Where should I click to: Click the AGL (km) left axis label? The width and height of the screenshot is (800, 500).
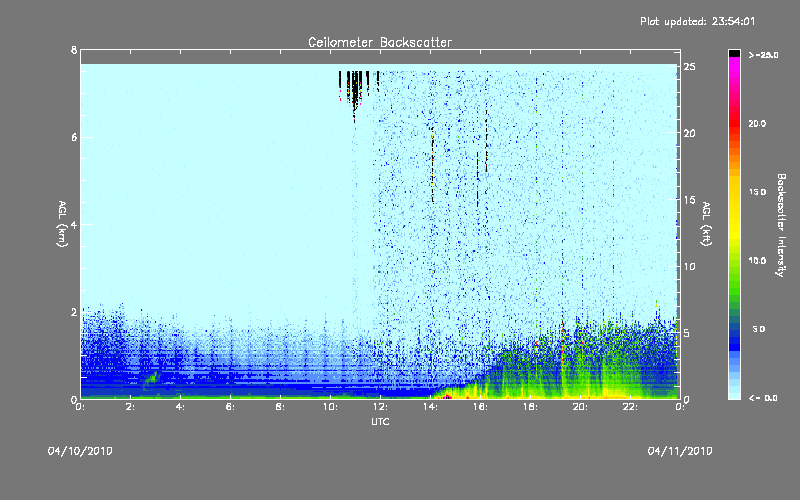pos(62,224)
